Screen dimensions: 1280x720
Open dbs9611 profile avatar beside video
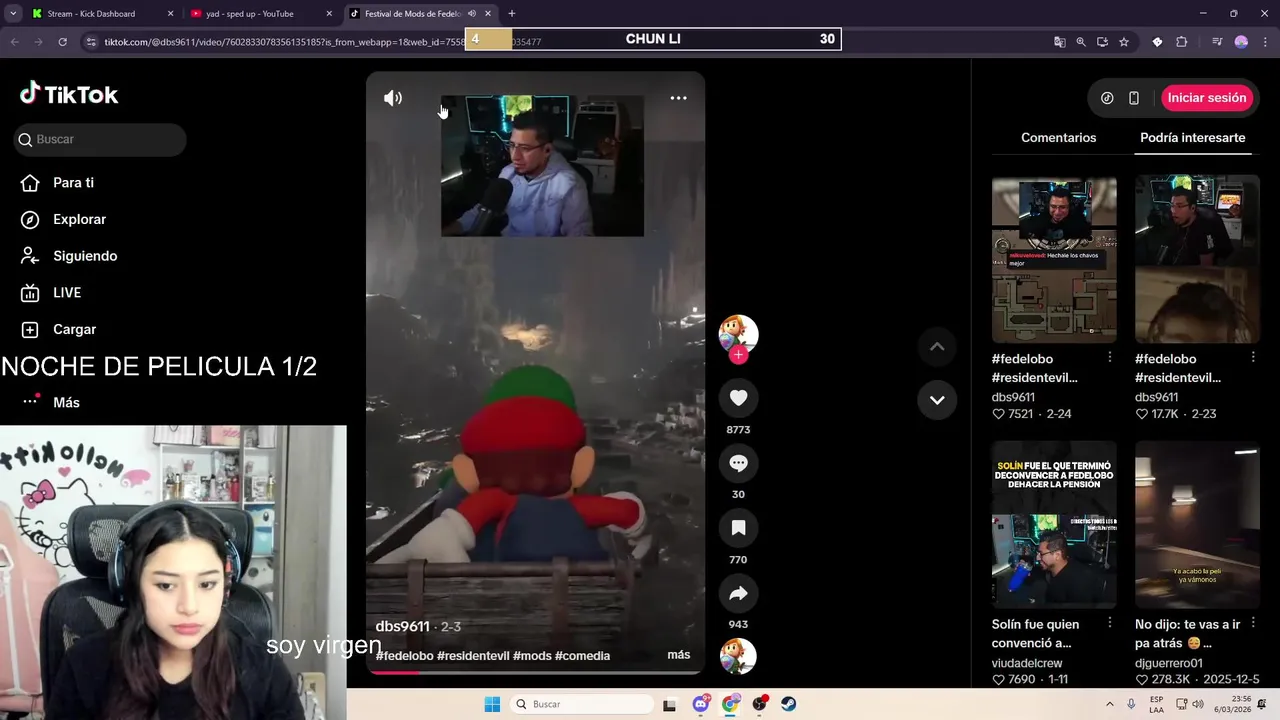point(738,333)
